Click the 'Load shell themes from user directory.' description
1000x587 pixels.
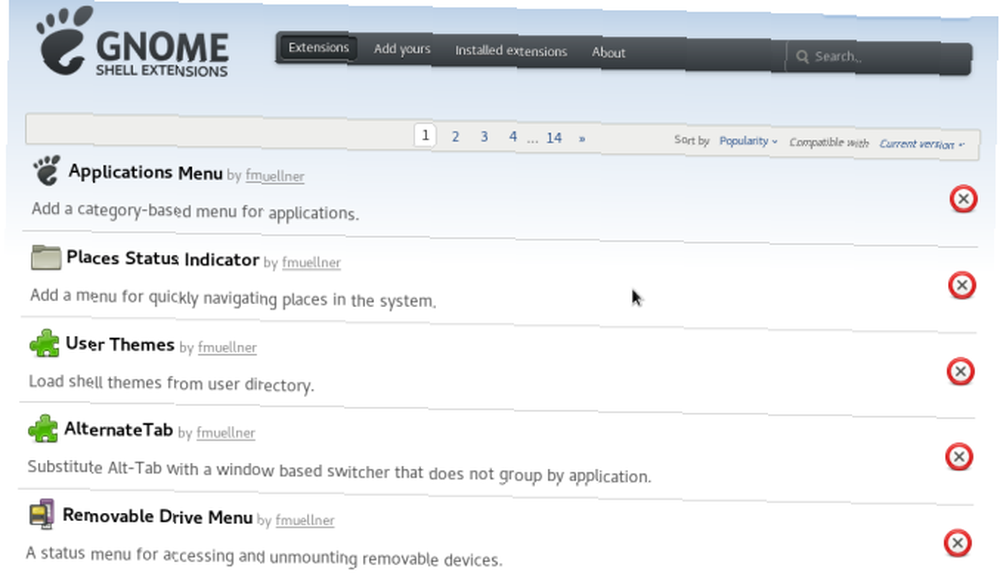point(172,383)
